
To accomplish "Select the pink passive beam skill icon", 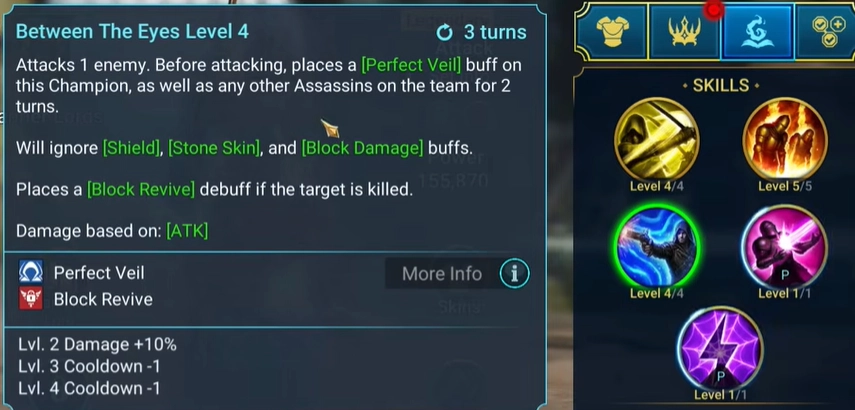I will click(x=785, y=247).
